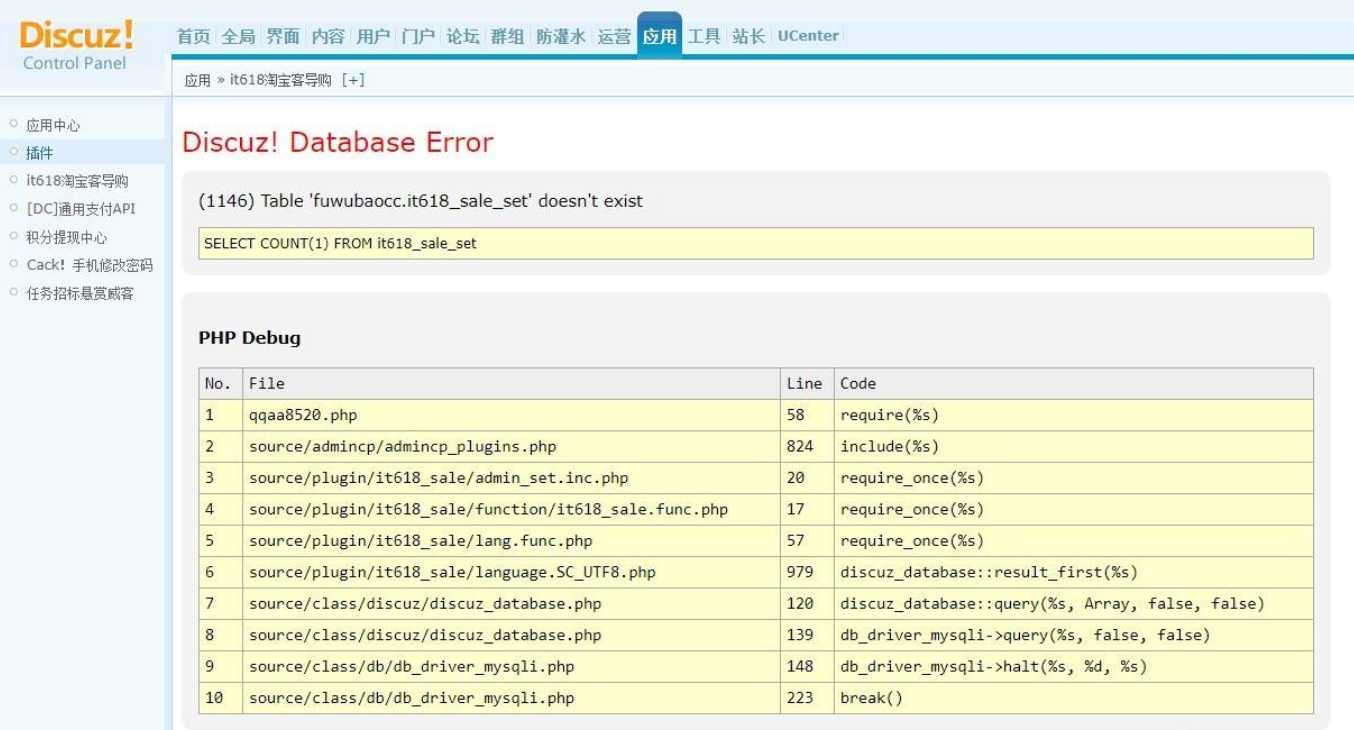The width and height of the screenshot is (1354, 730).
Task: Click the db_driver_mysqli.php file cell in row 10
Action: coord(511,698)
